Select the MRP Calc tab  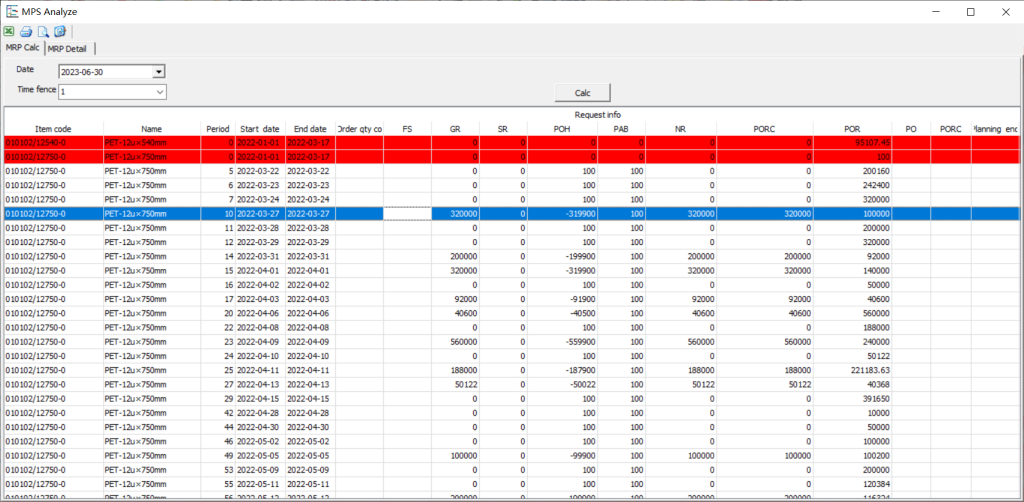tap(22, 48)
